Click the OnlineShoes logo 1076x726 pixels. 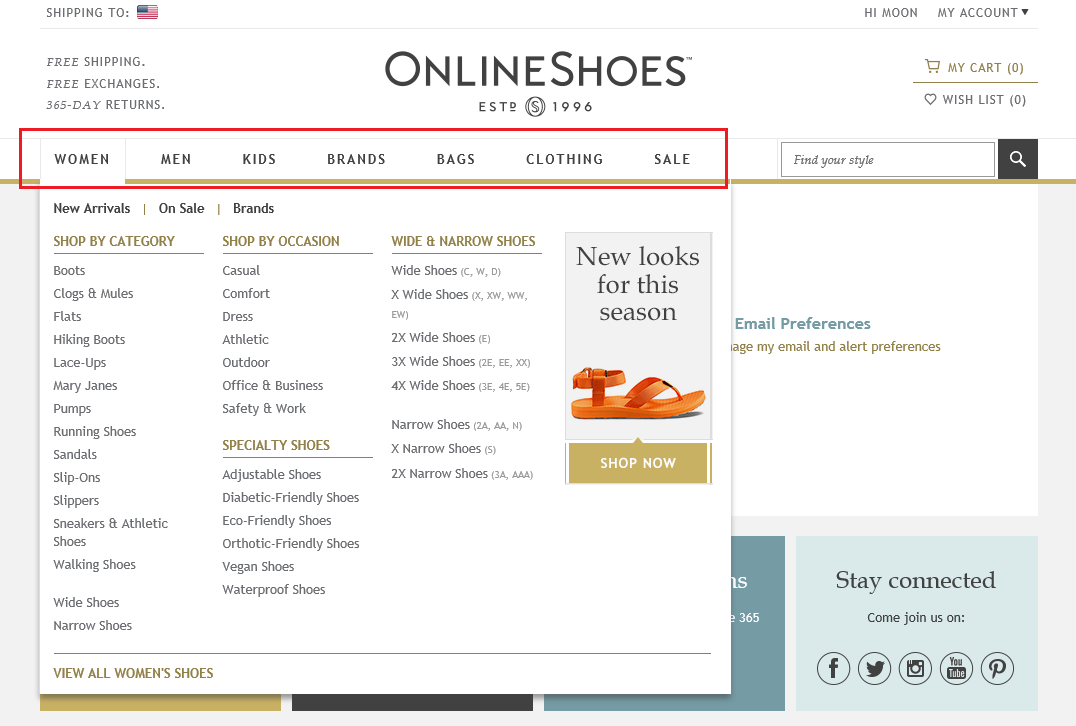(538, 82)
